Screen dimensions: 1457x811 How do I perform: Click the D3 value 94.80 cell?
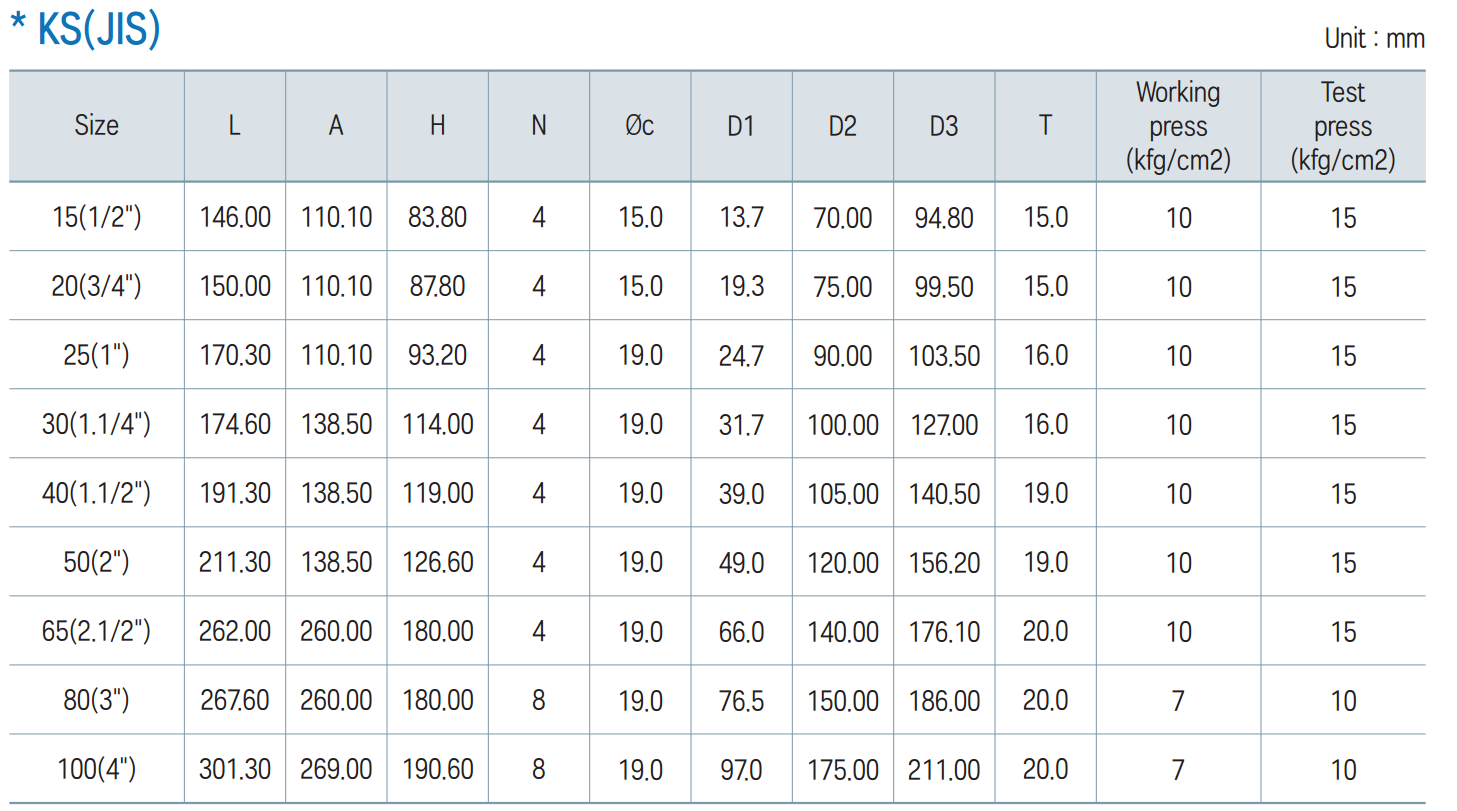point(943,217)
